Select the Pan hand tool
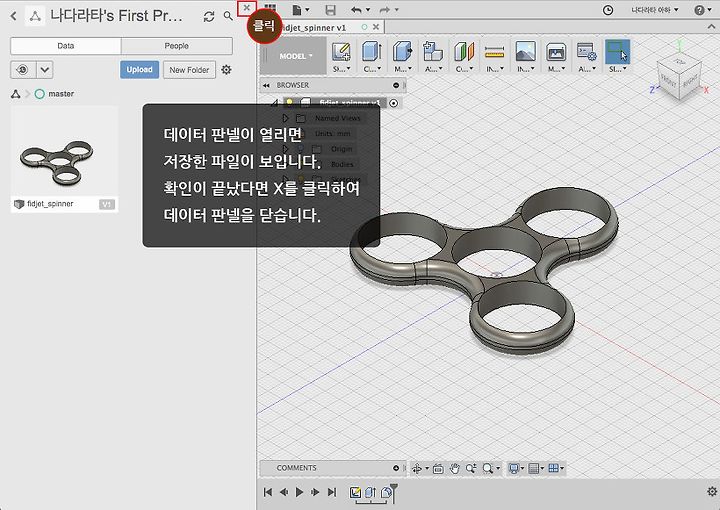 (x=455, y=469)
